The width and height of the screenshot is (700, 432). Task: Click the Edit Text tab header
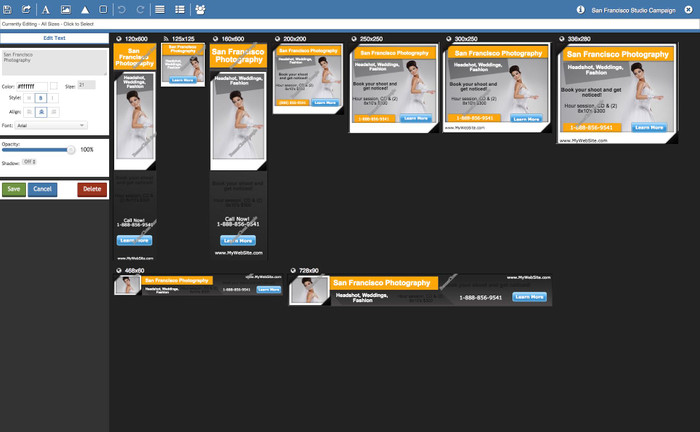[54, 37]
